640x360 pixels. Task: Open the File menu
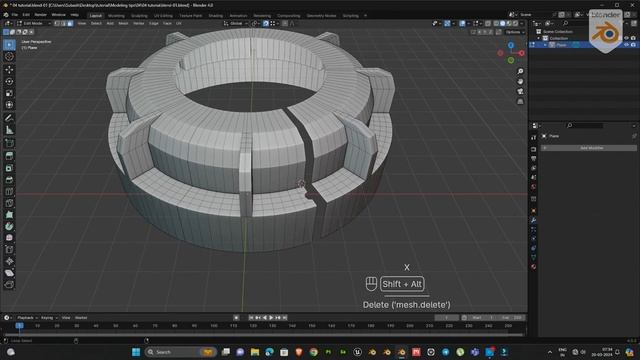click(x=14, y=15)
